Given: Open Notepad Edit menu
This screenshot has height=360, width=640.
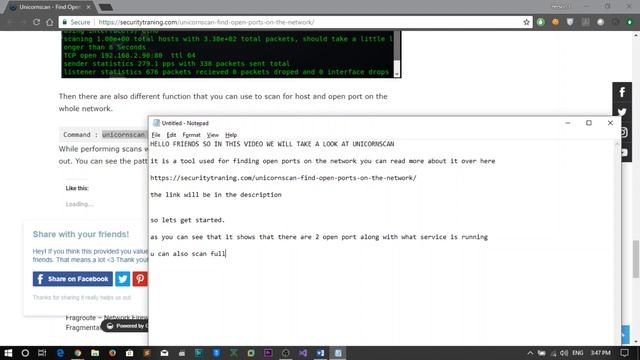Looking at the screenshot, I should point(171,135).
